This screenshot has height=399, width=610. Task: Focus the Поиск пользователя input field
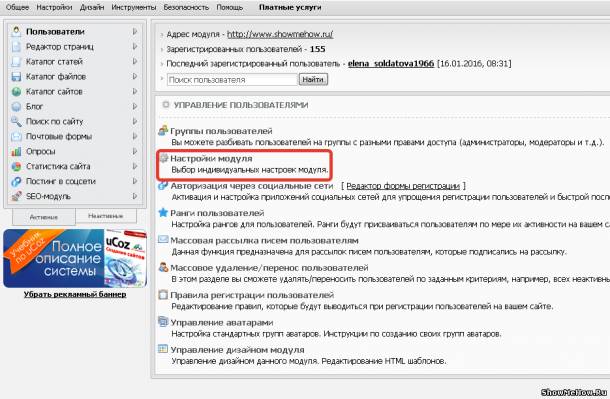[x=232, y=80]
